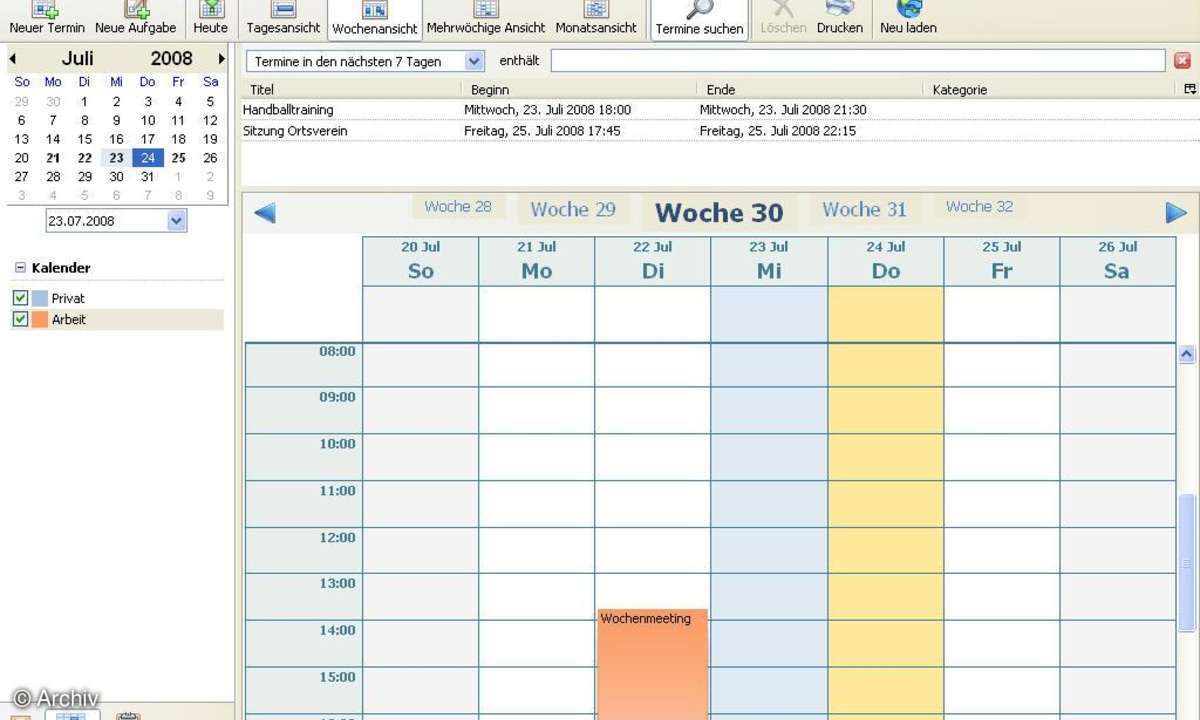Click the Löschen delete button
This screenshot has width=1200, height=720.
[783, 18]
